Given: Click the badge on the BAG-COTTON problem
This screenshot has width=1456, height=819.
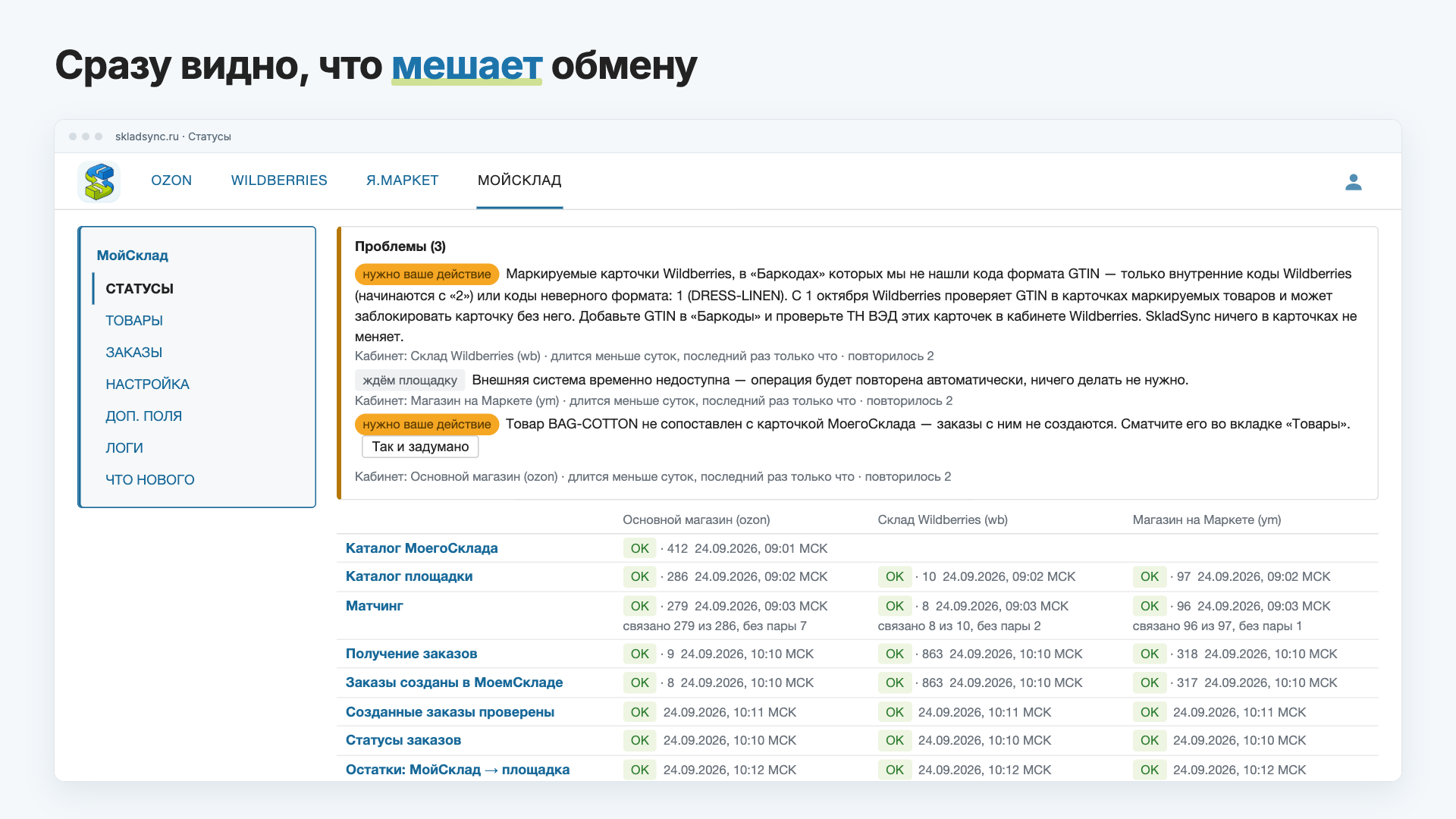Looking at the screenshot, I should (427, 425).
